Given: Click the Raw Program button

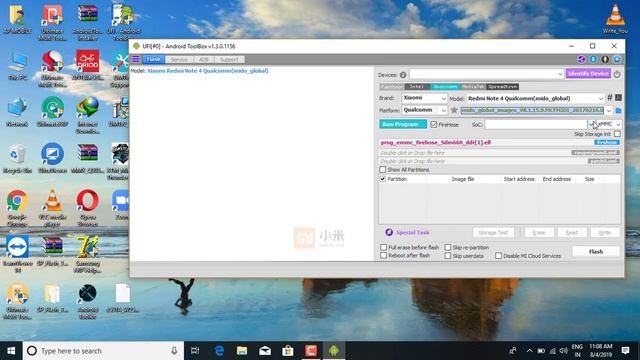Looking at the screenshot, I should coord(403,124).
